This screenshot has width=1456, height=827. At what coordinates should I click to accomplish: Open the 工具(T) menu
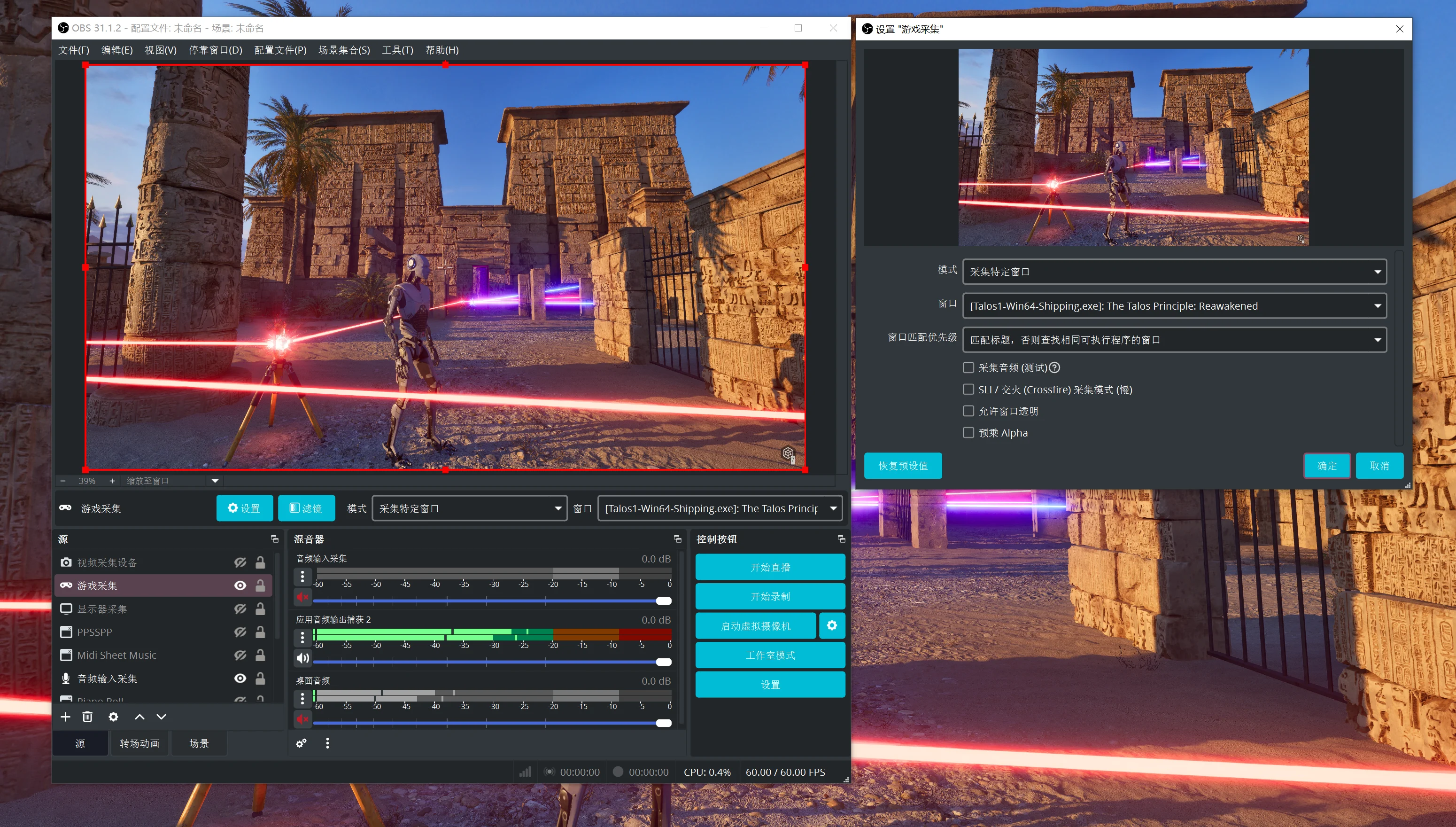pos(397,50)
